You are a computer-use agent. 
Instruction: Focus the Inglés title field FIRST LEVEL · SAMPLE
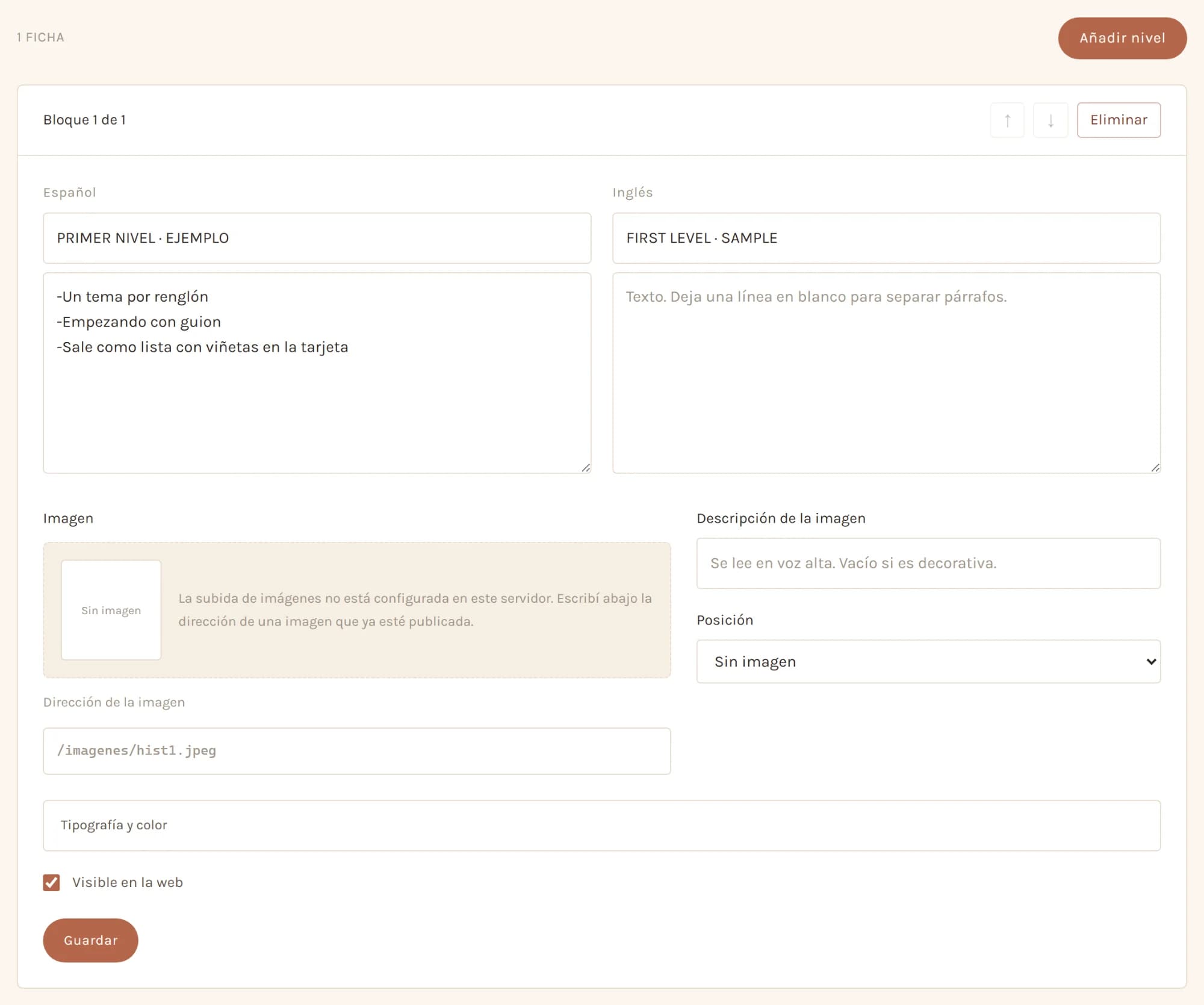(x=886, y=238)
